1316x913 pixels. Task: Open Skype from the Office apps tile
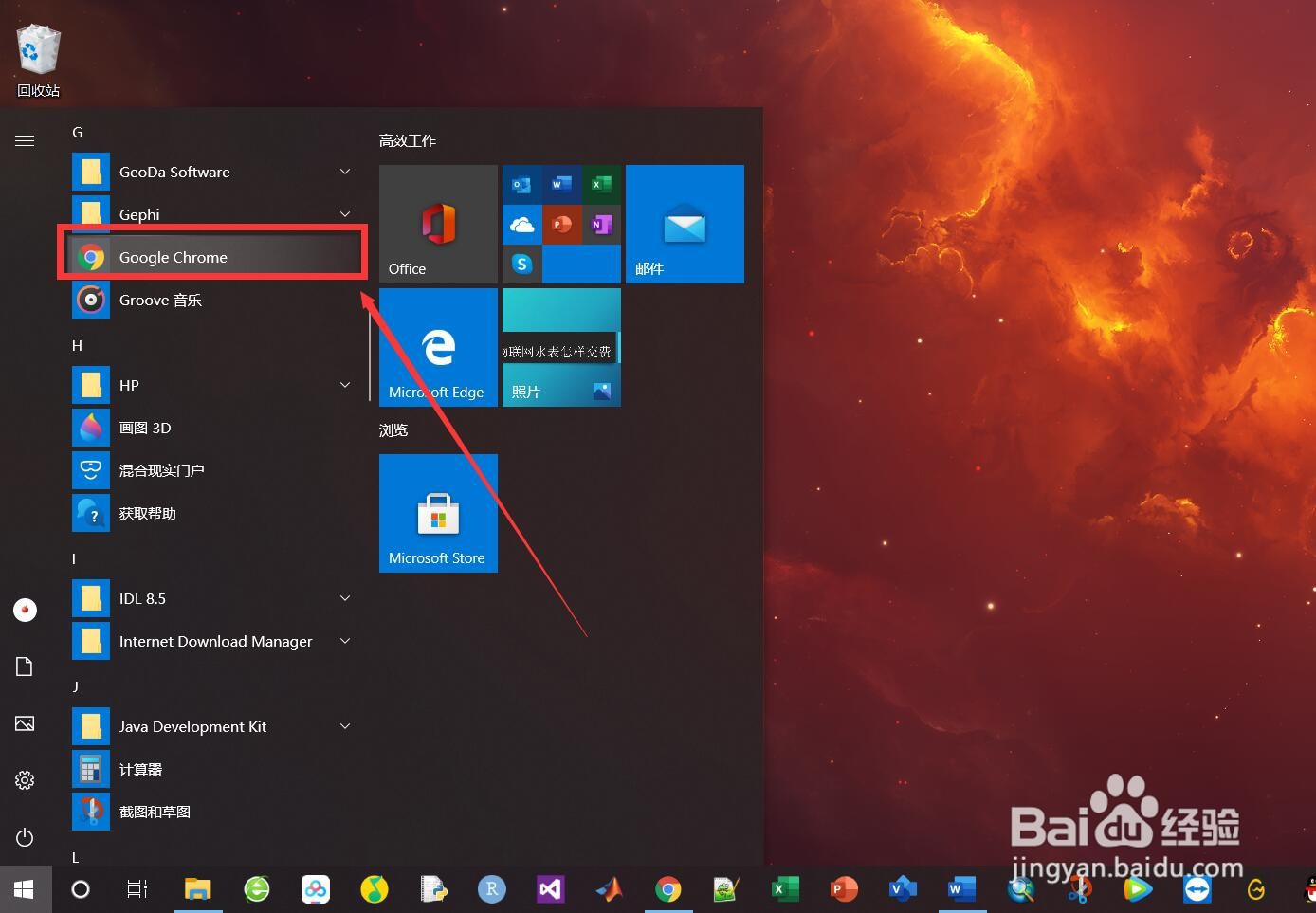(x=521, y=264)
